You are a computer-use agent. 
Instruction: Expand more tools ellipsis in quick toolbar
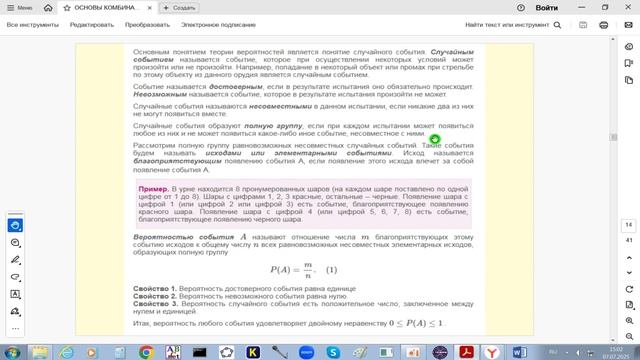tap(15, 329)
